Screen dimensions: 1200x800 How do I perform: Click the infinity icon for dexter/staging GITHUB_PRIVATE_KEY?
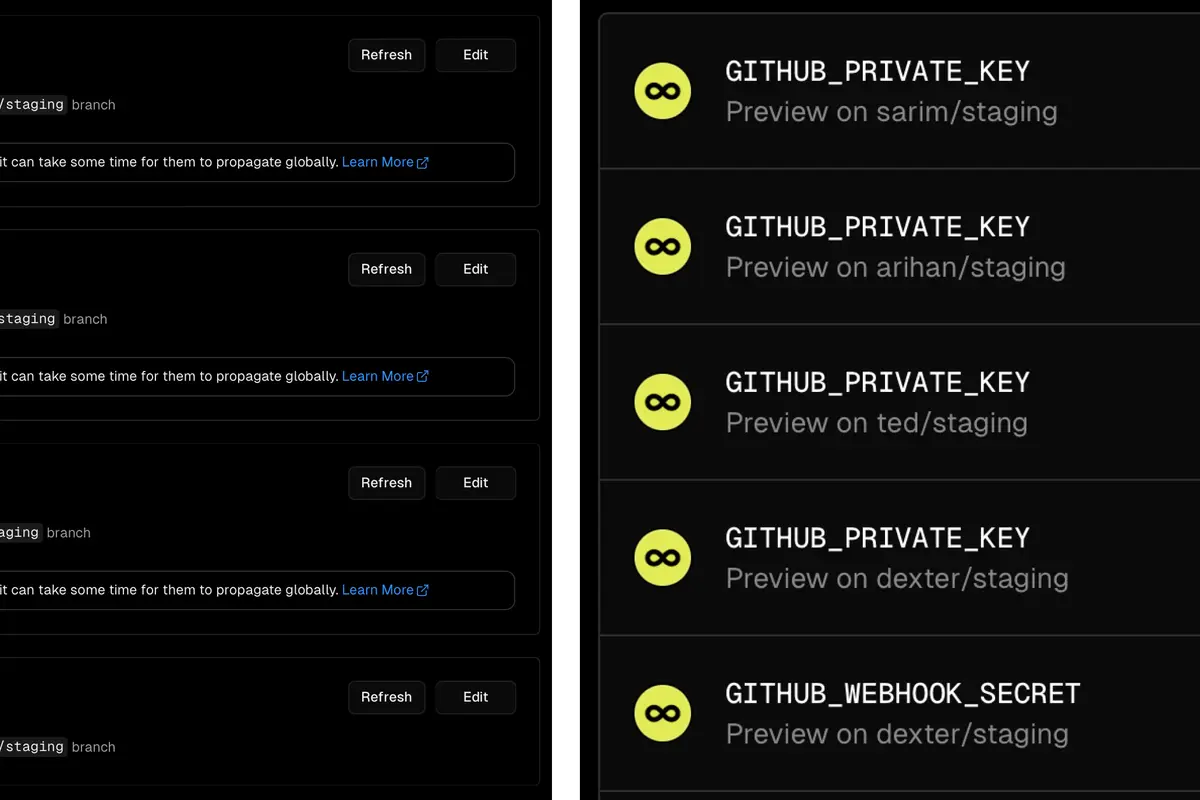tap(662, 557)
